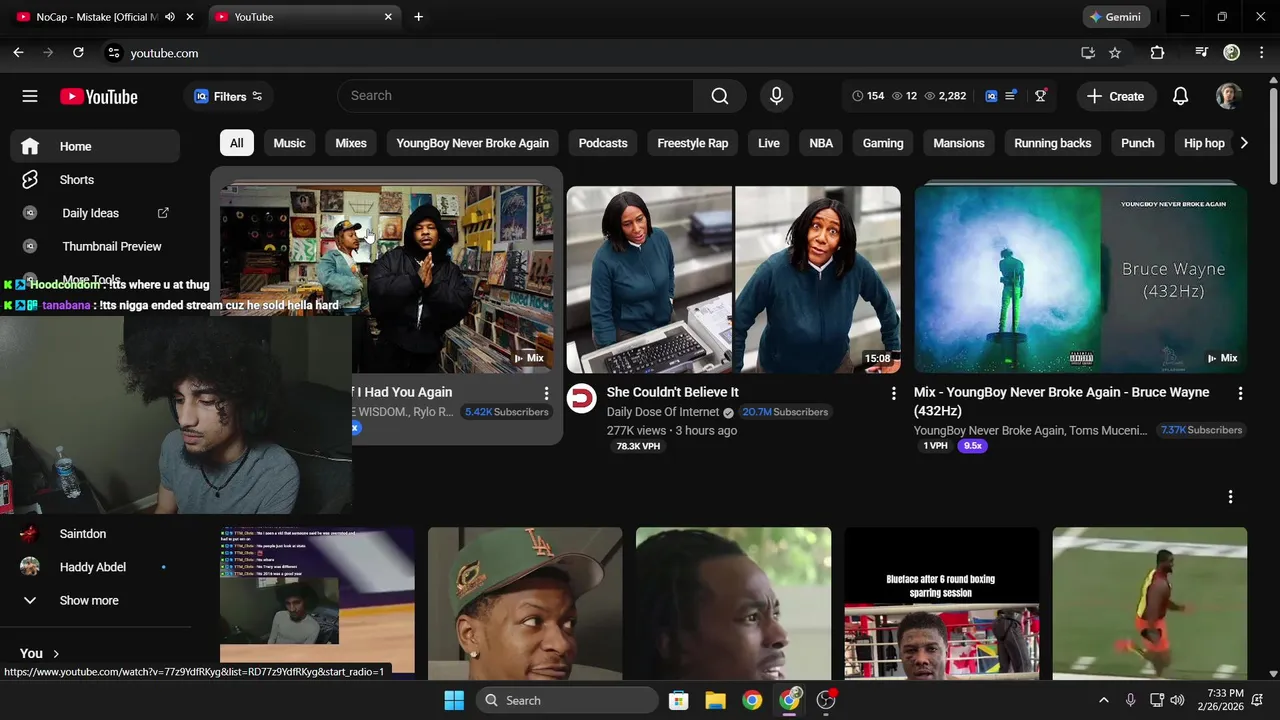Image resolution: width=1280 pixels, height=720 pixels.
Task: Mute the NoCap - Mistake tab audio
Action: [x=170, y=17]
